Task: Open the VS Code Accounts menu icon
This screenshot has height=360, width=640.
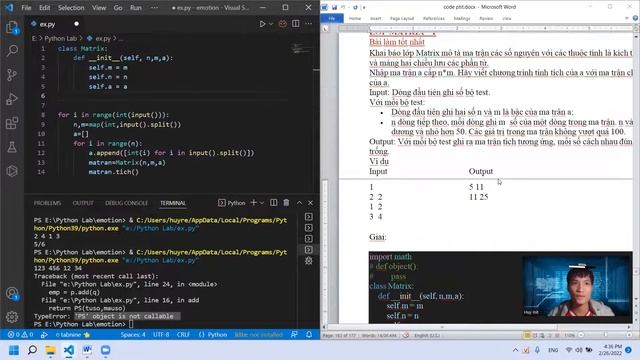Action: tap(12, 293)
